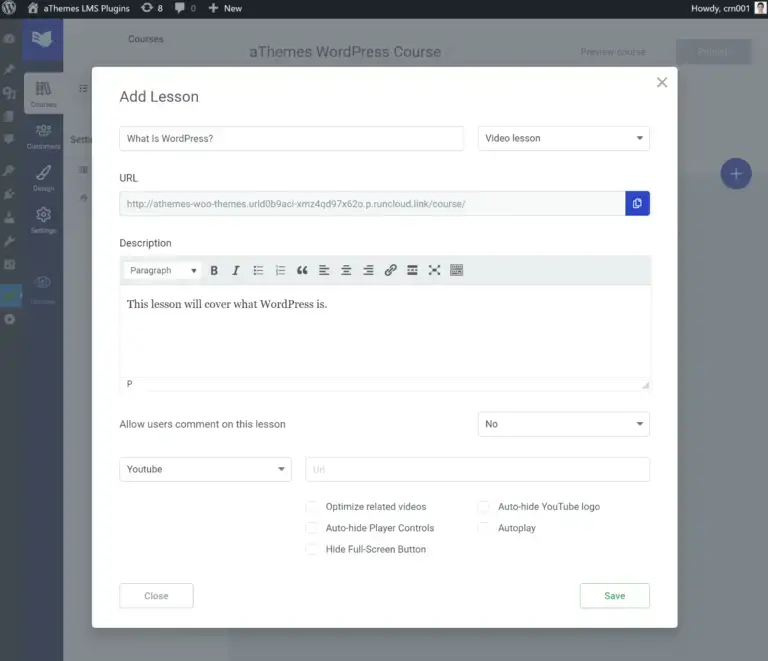
Task: Open the WordPress logo menu
Action: click(x=9, y=8)
